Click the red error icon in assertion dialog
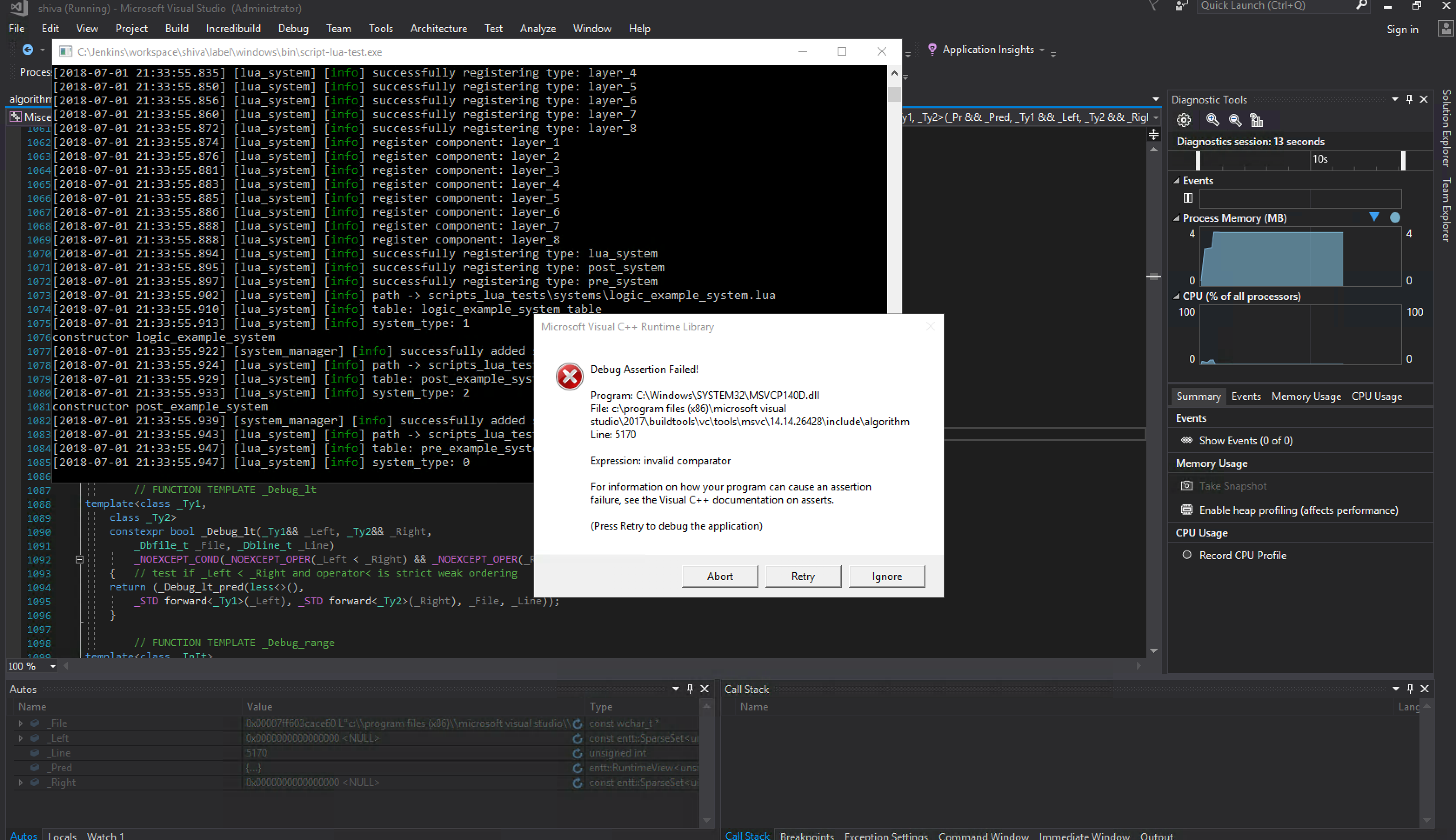The width and height of the screenshot is (1456, 840). (x=569, y=376)
